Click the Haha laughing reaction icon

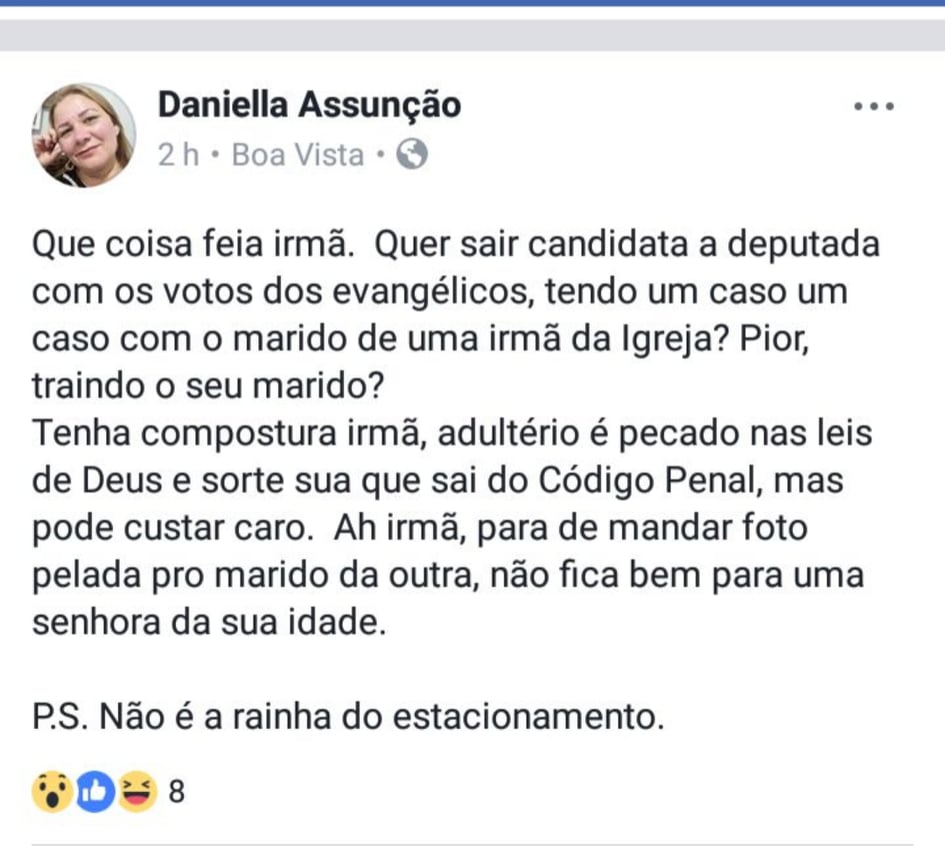(136, 792)
